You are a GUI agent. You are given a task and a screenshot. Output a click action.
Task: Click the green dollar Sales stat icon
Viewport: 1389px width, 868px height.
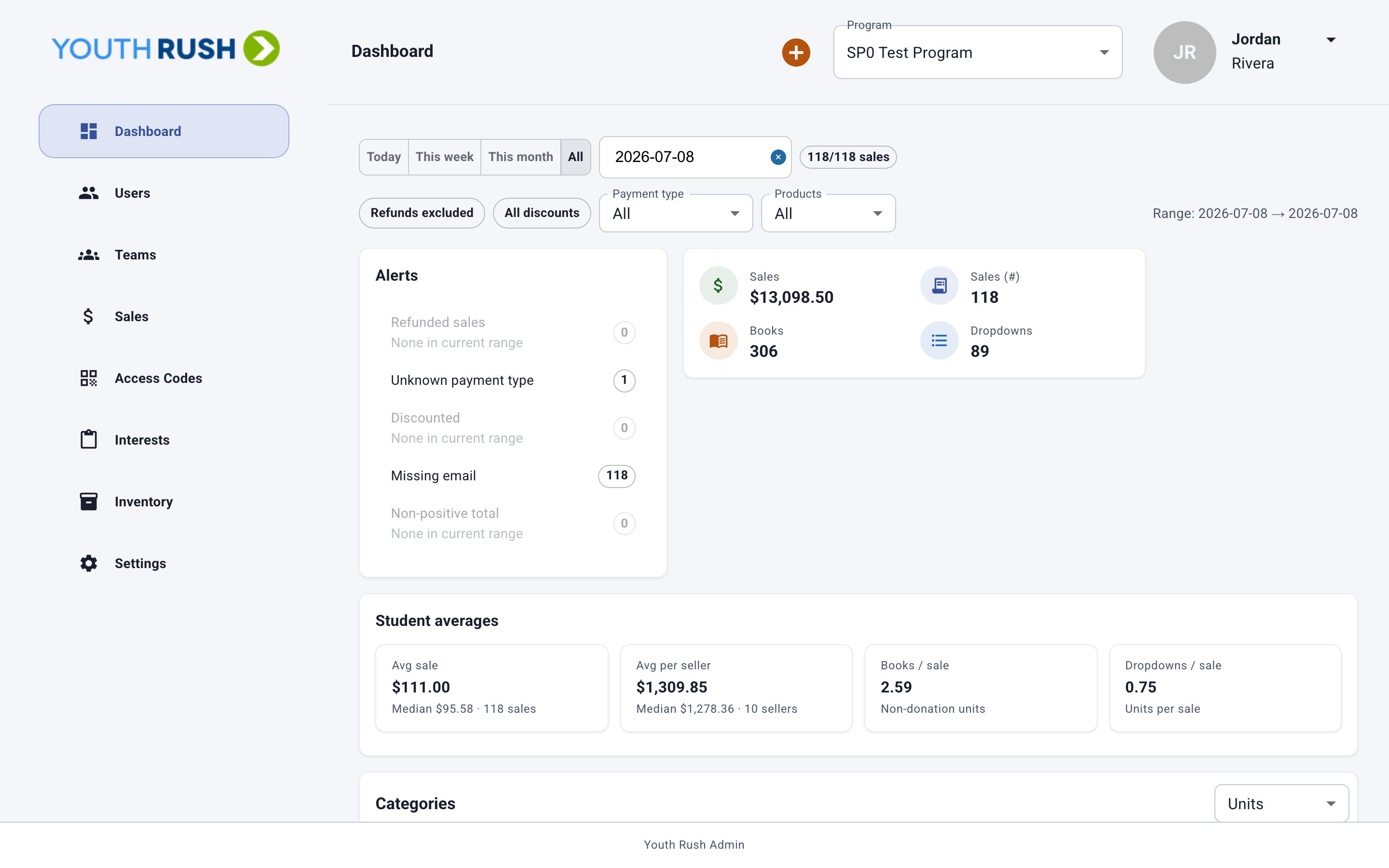pyautogui.click(x=718, y=285)
